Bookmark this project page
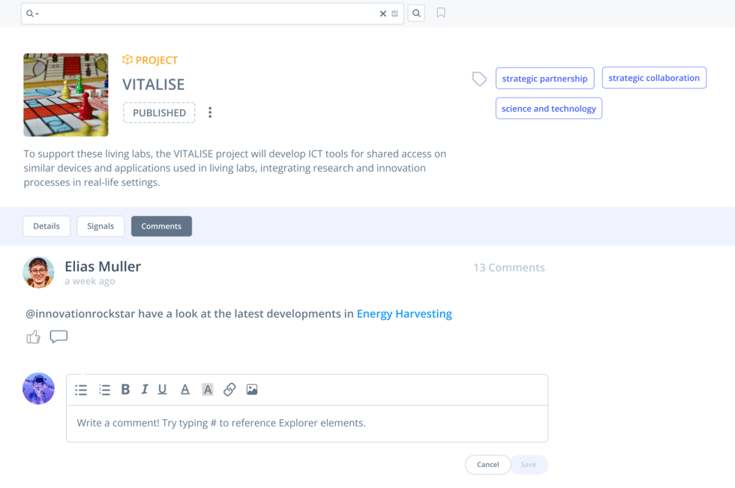735x488 pixels. pyautogui.click(x=441, y=13)
